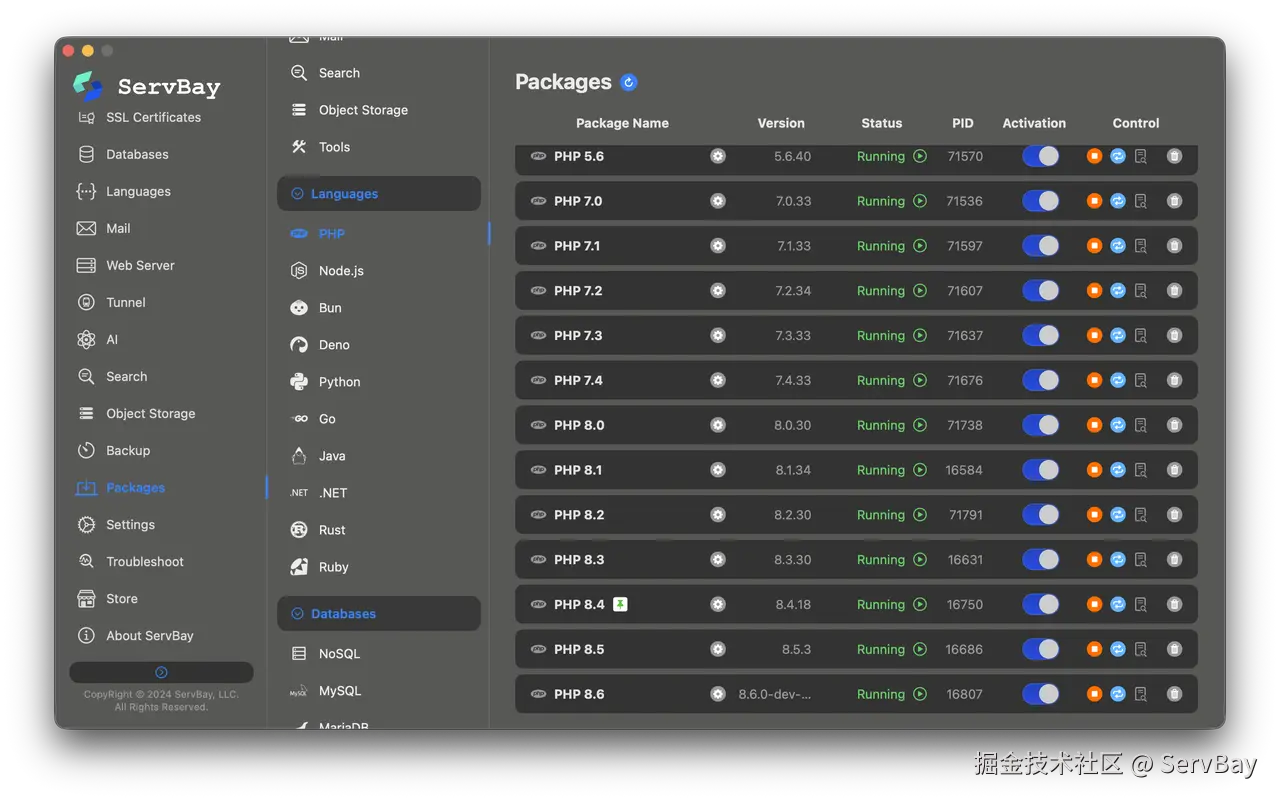Viewport: 1280px width, 801px height.
Task: Restart the PHP 7.0 service
Action: pyautogui.click(x=1118, y=201)
